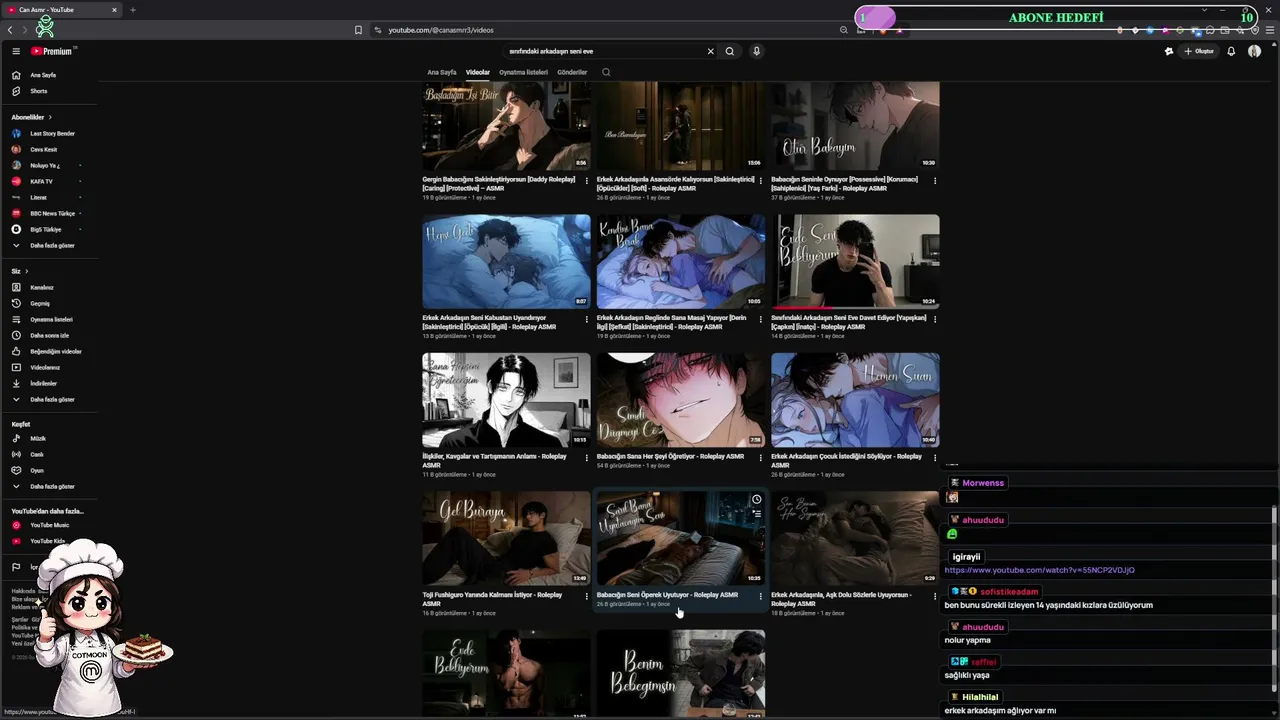The width and height of the screenshot is (1280, 720).
Task: Open YouTube Music link in sidebar
Action: point(50,525)
